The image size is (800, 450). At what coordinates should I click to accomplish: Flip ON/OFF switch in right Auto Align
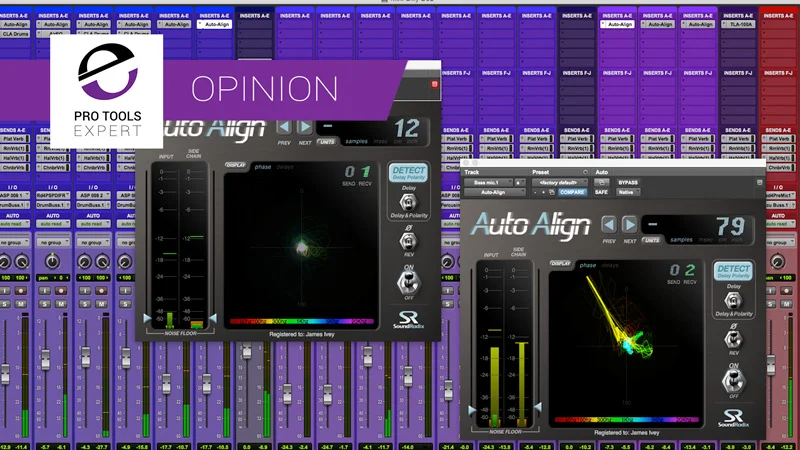(x=733, y=381)
